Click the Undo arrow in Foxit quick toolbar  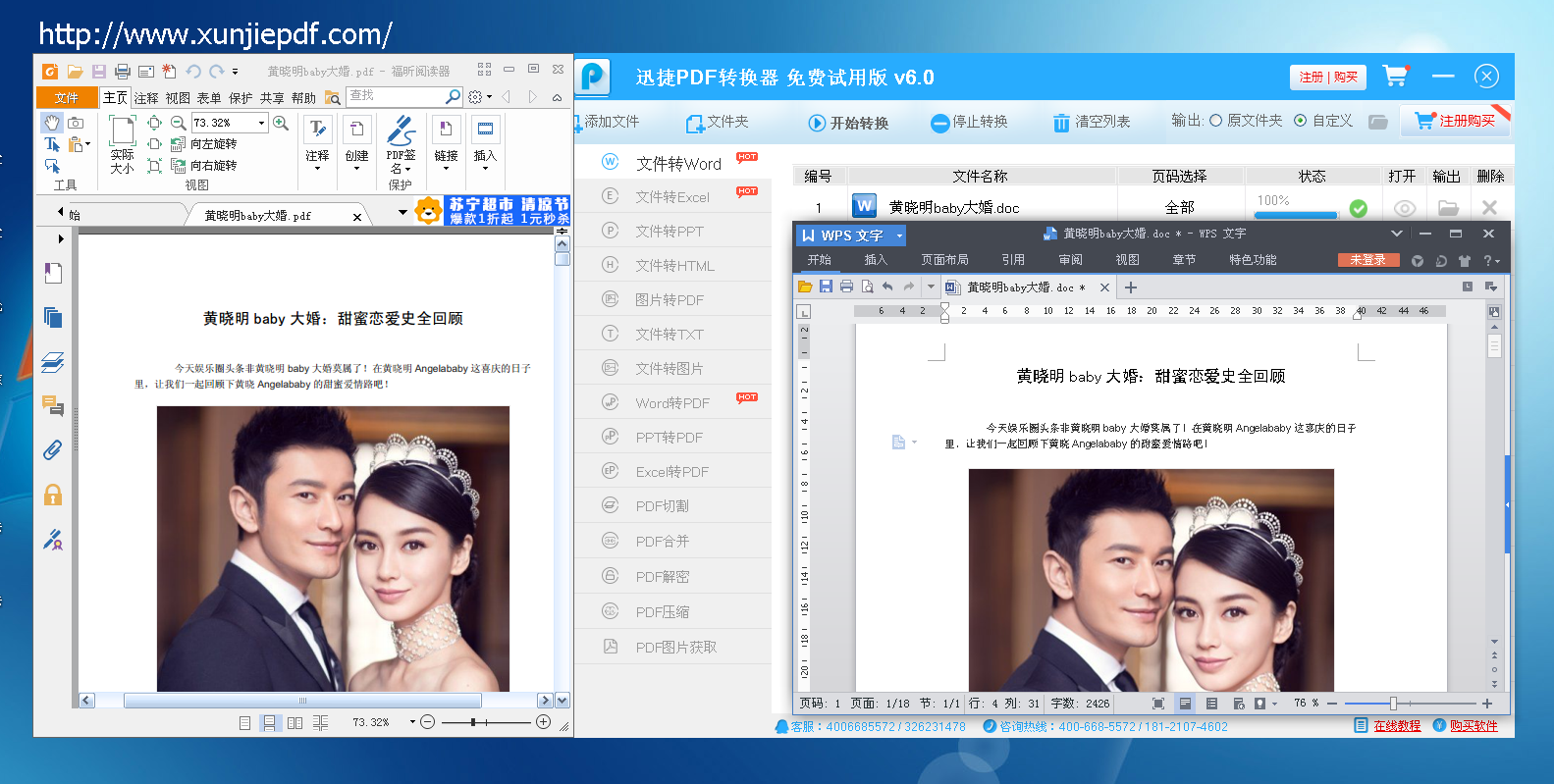[193, 72]
